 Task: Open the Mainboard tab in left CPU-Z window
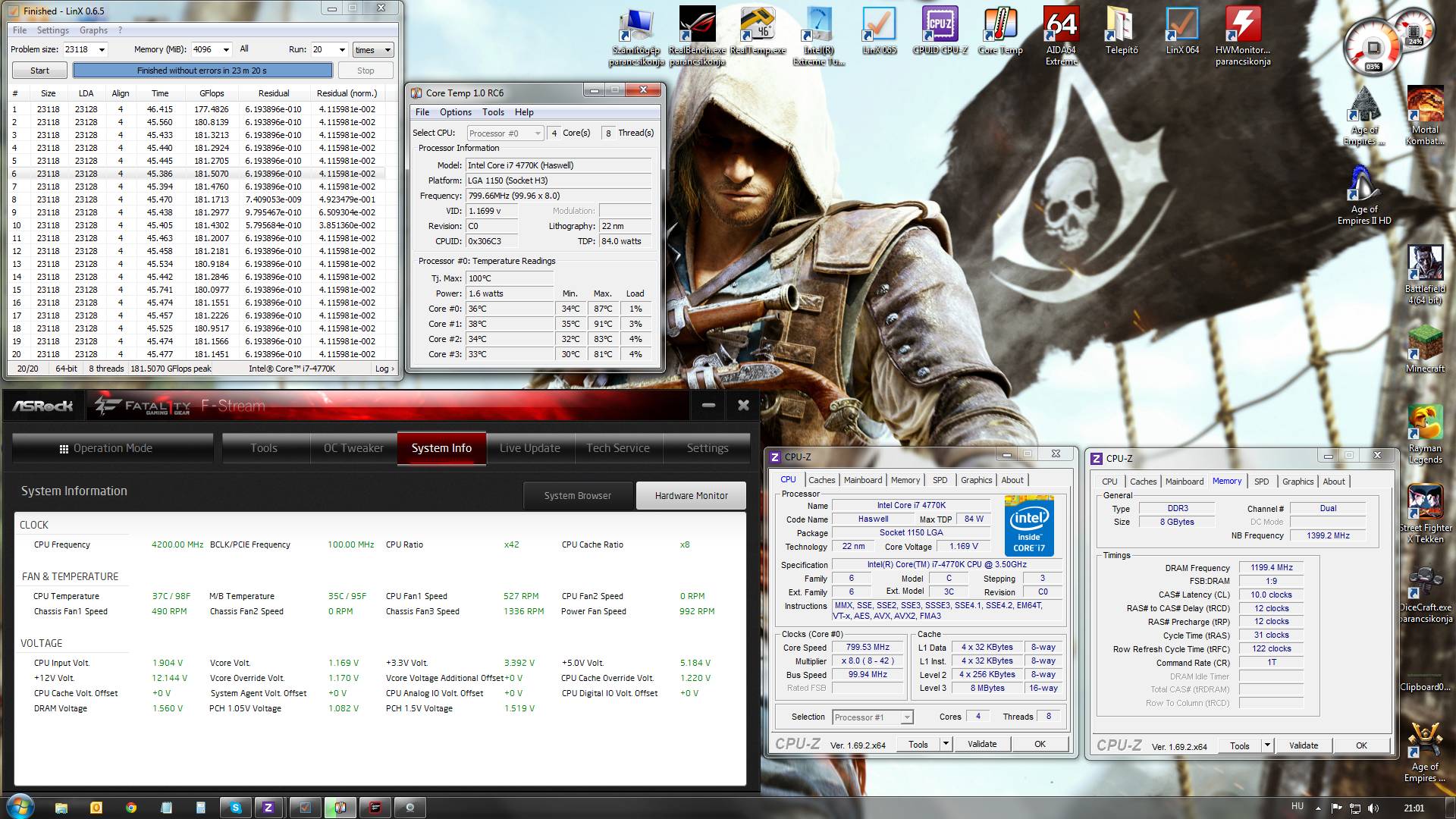(863, 480)
